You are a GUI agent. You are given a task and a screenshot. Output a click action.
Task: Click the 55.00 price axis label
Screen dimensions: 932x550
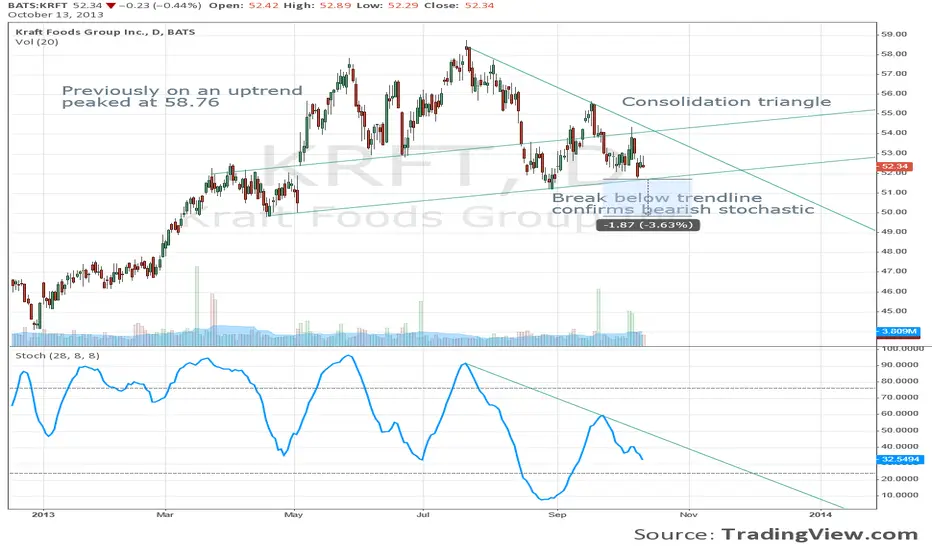(894, 113)
